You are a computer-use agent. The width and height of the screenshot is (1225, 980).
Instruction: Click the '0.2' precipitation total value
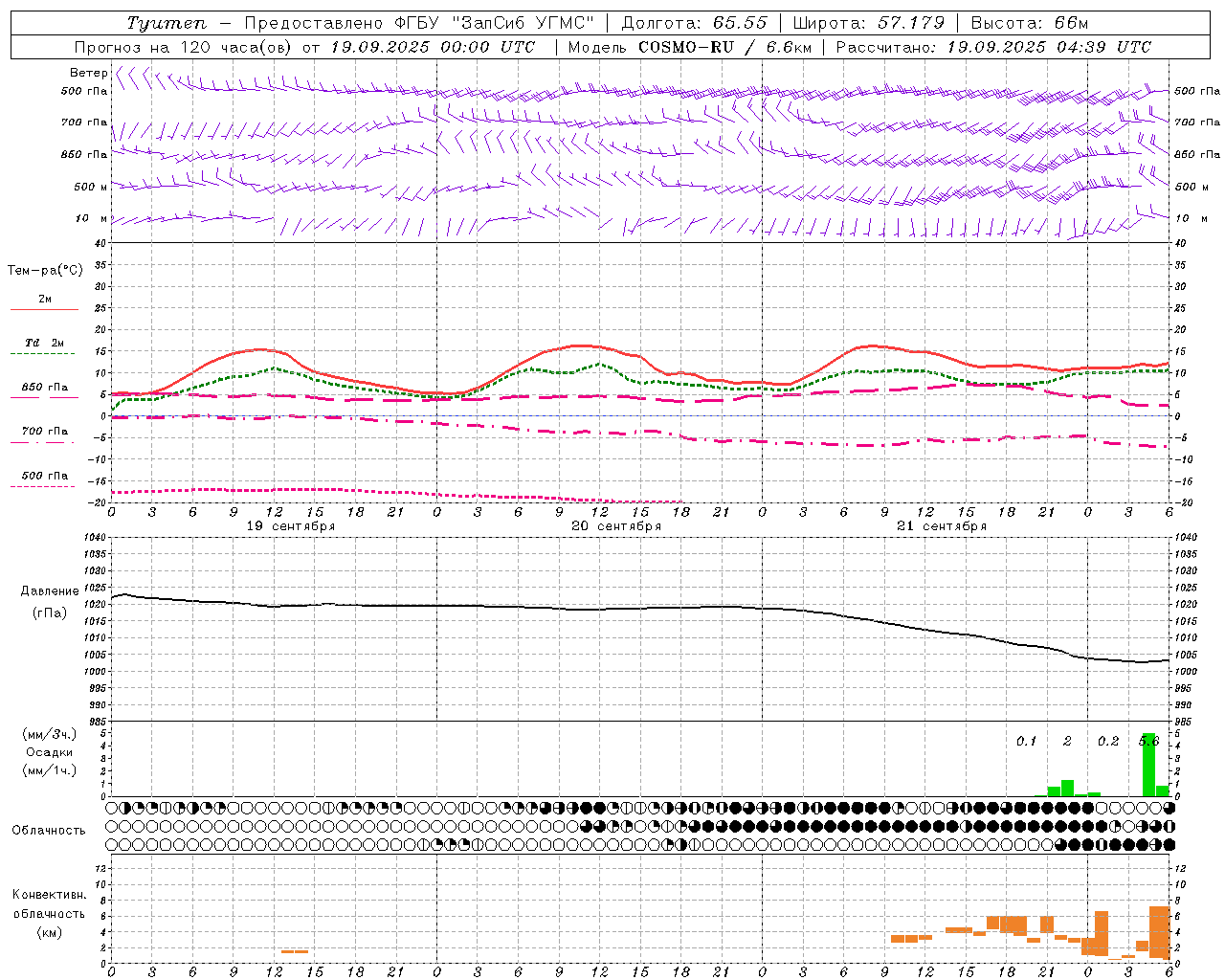point(1108,741)
